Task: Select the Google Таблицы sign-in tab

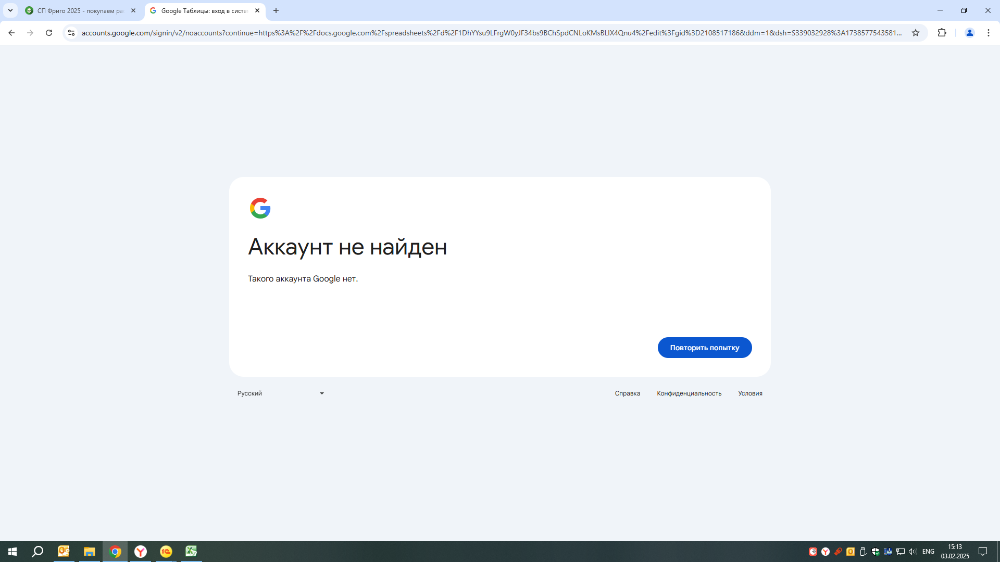Action: (x=205, y=11)
